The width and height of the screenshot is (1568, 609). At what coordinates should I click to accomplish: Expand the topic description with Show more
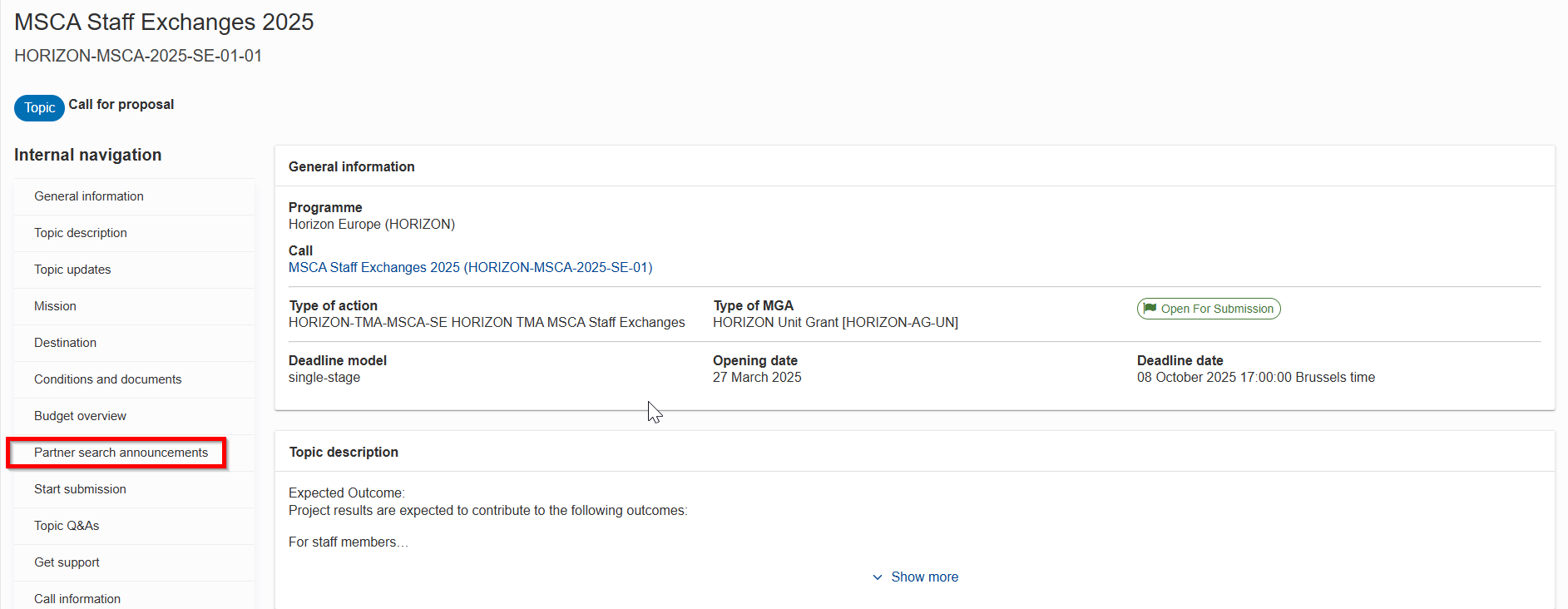coord(915,577)
